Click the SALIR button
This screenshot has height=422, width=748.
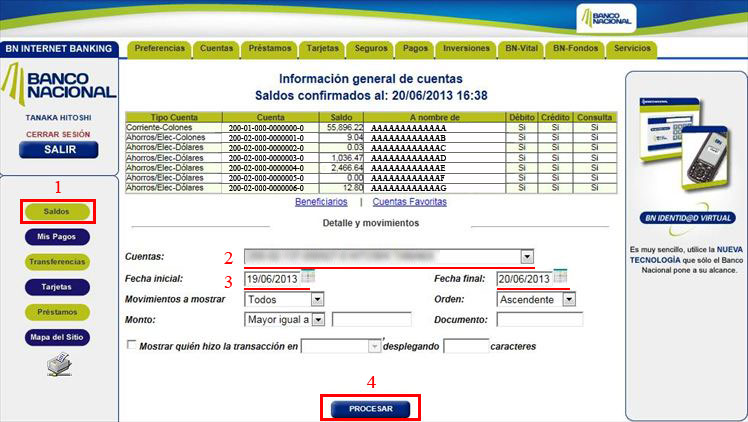[59, 150]
